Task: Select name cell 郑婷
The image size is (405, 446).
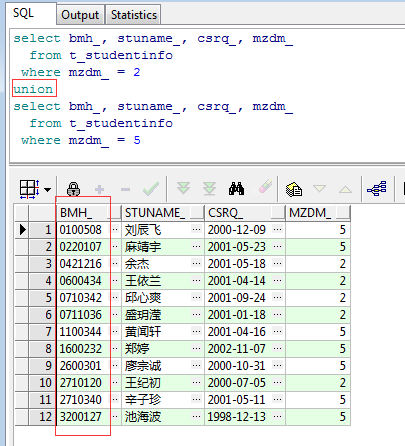Action: (156, 349)
